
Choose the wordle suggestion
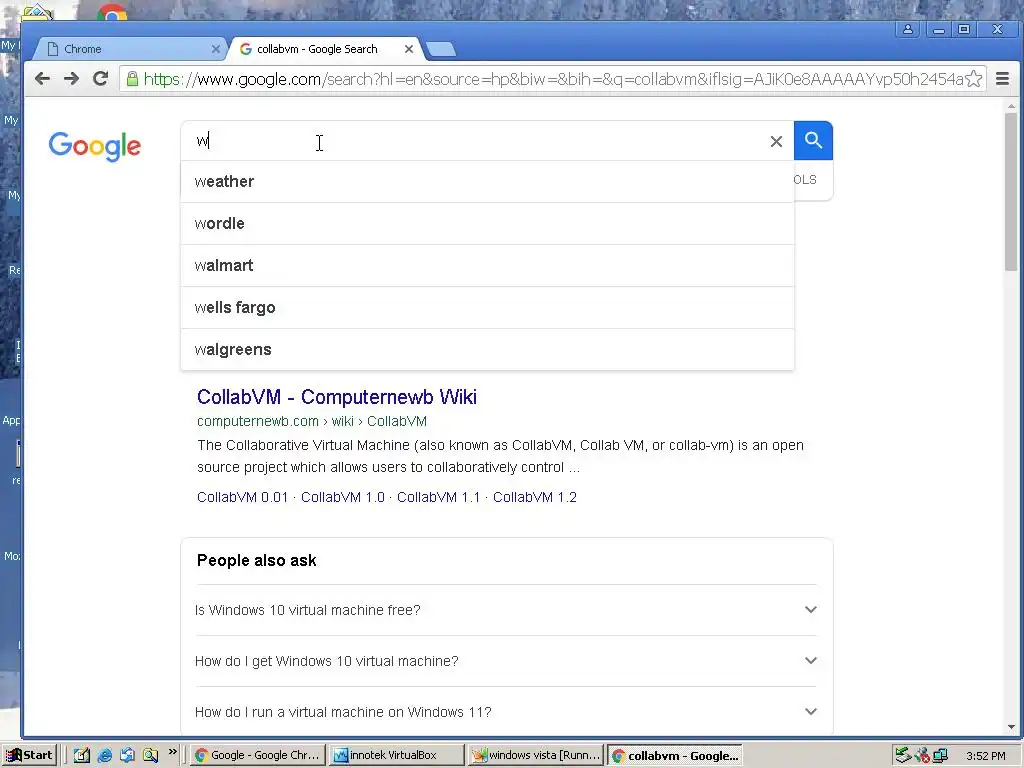[487, 223]
